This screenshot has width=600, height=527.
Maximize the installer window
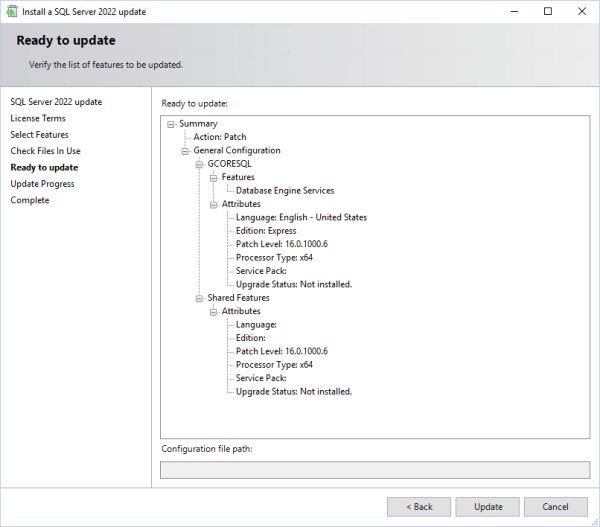pos(547,12)
